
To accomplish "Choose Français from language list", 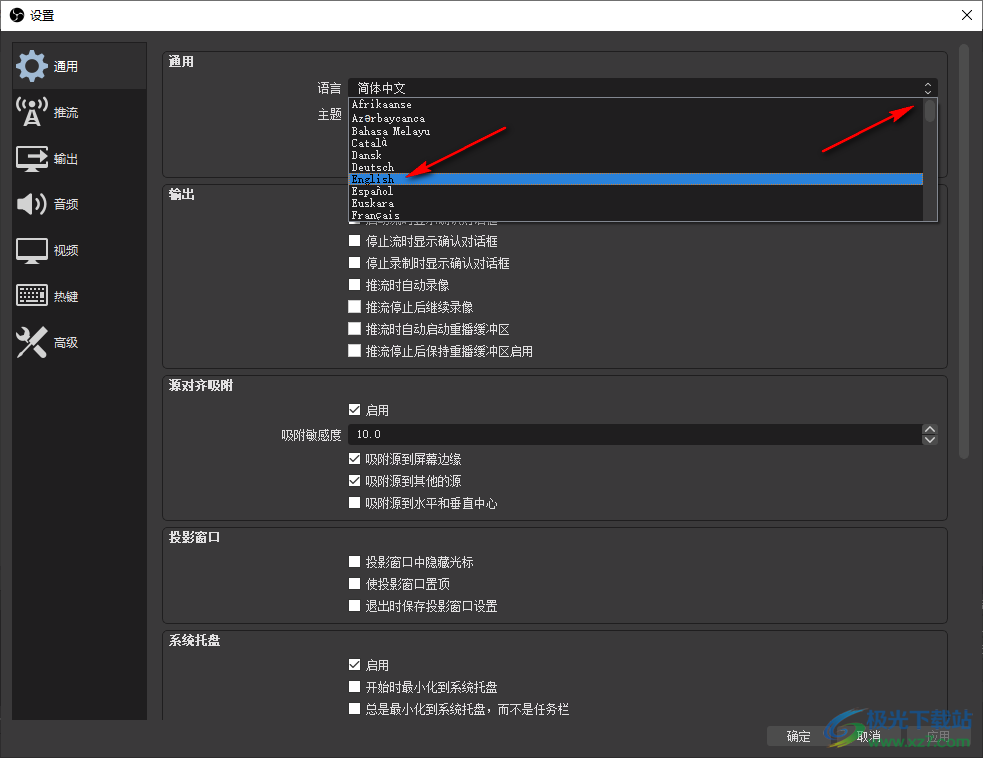I will pyautogui.click(x=636, y=215).
